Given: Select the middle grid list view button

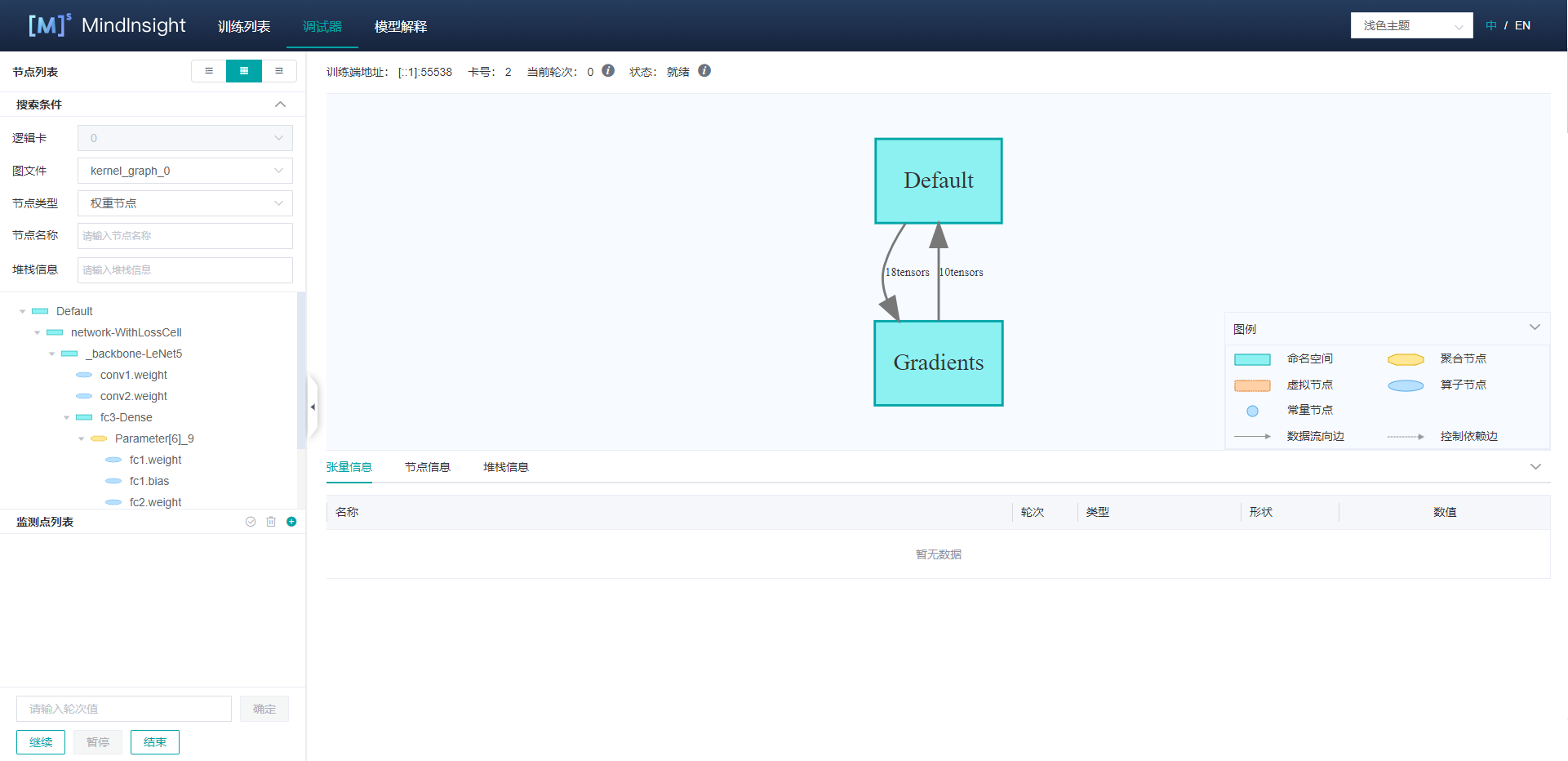Looking at the screenshot, I should (x=244, y=71).
